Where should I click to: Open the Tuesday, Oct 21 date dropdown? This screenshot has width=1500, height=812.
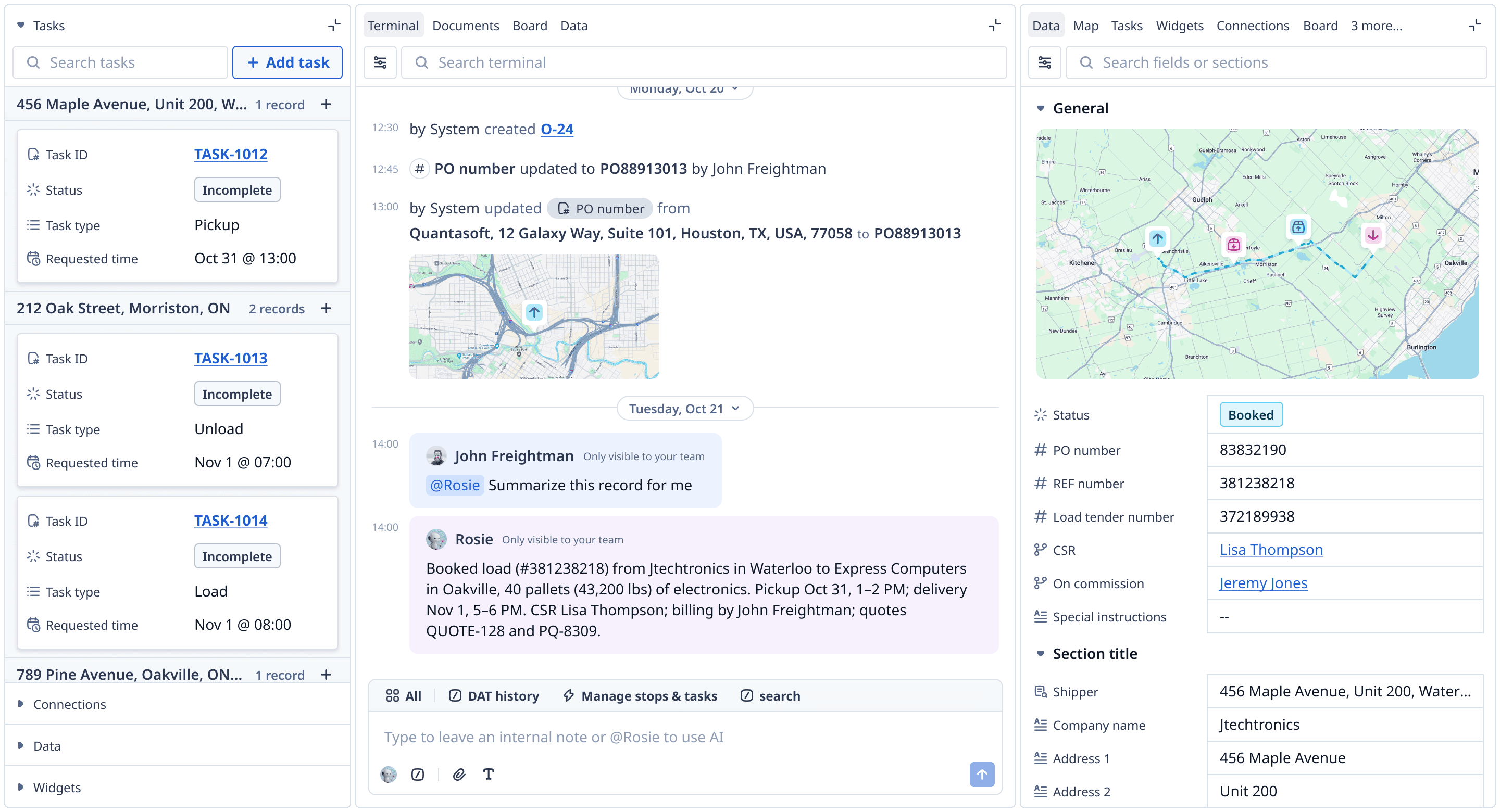tap(684, 409)
